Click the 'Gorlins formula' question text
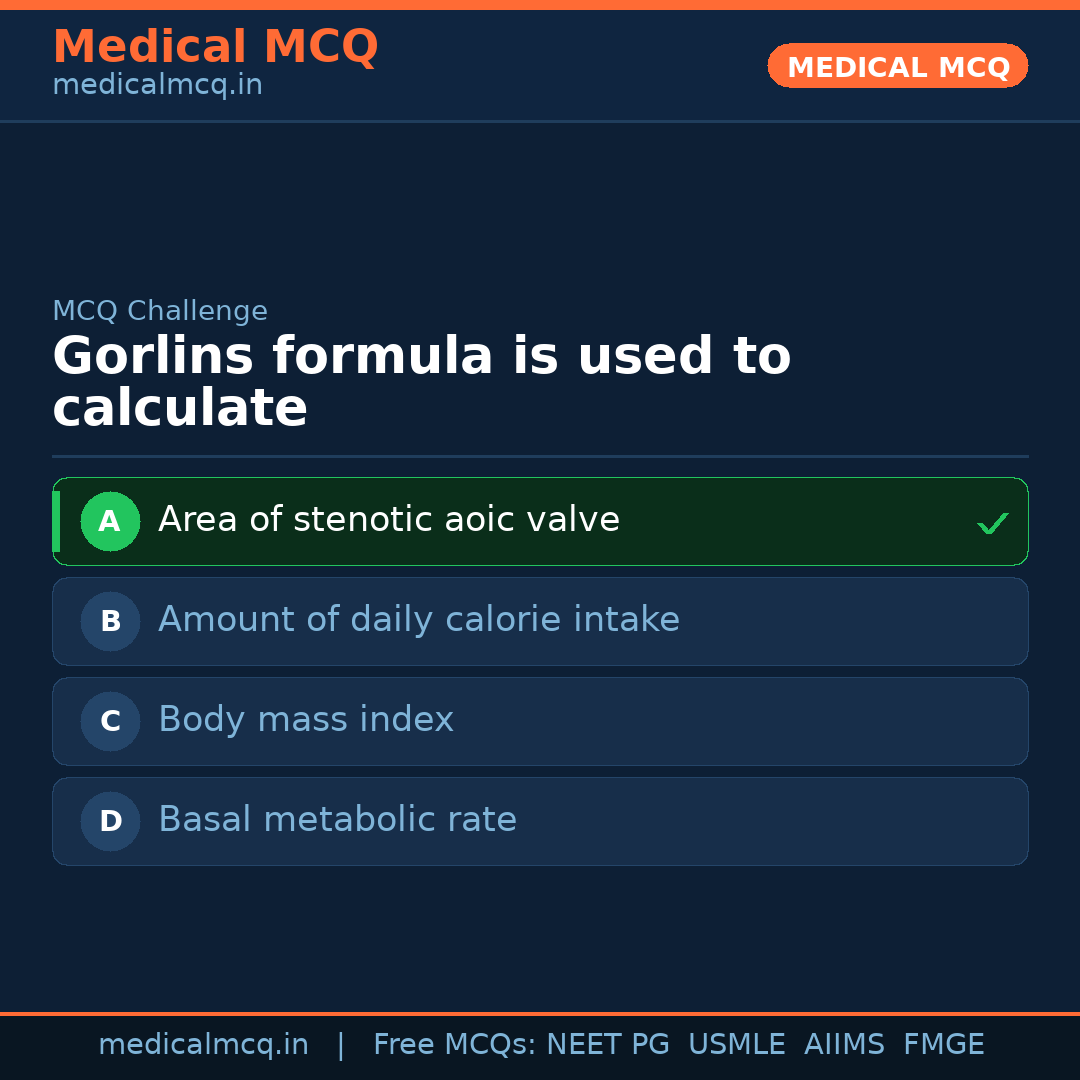 (421, 382)
